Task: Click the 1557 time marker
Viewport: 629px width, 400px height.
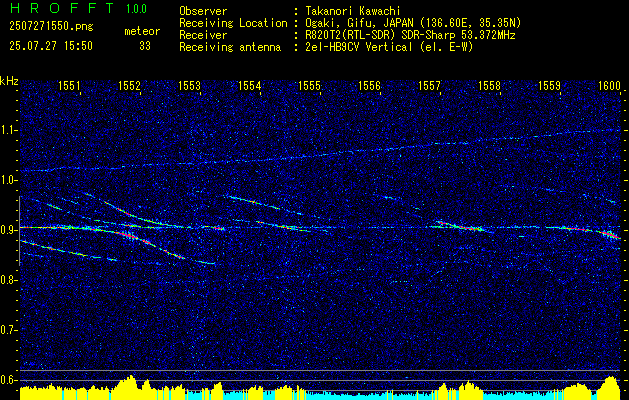Action: coord(429,85)
